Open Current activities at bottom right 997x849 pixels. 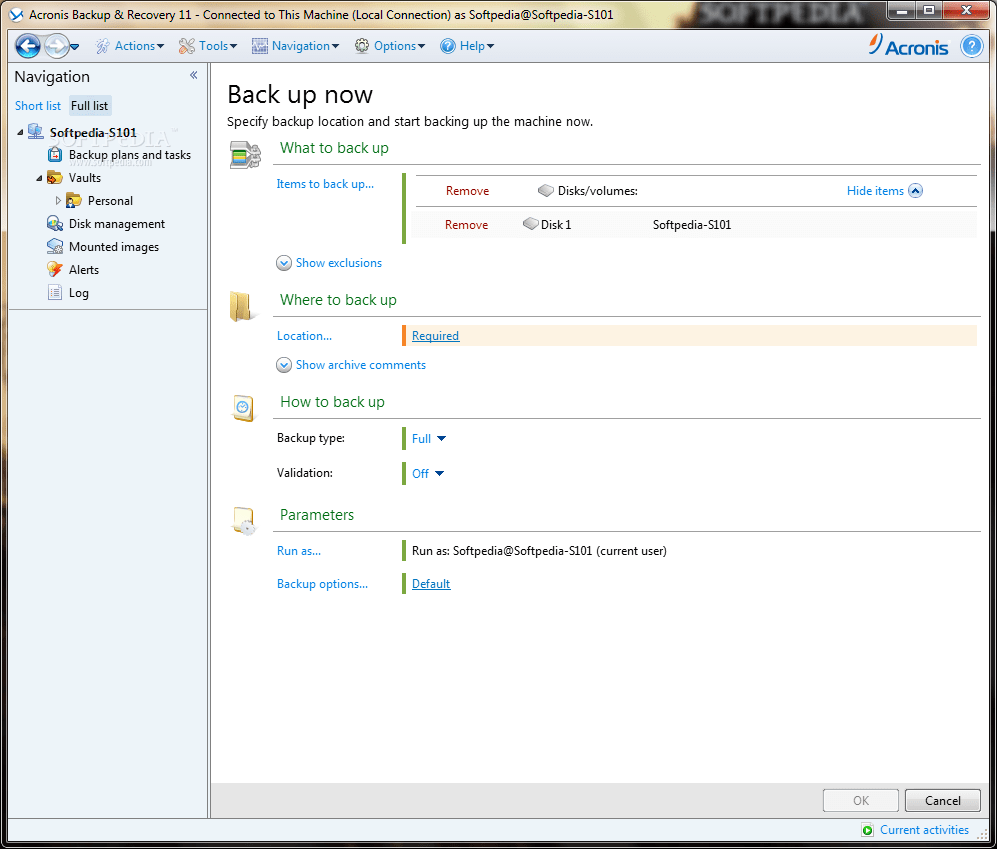[x=924, y=829]
